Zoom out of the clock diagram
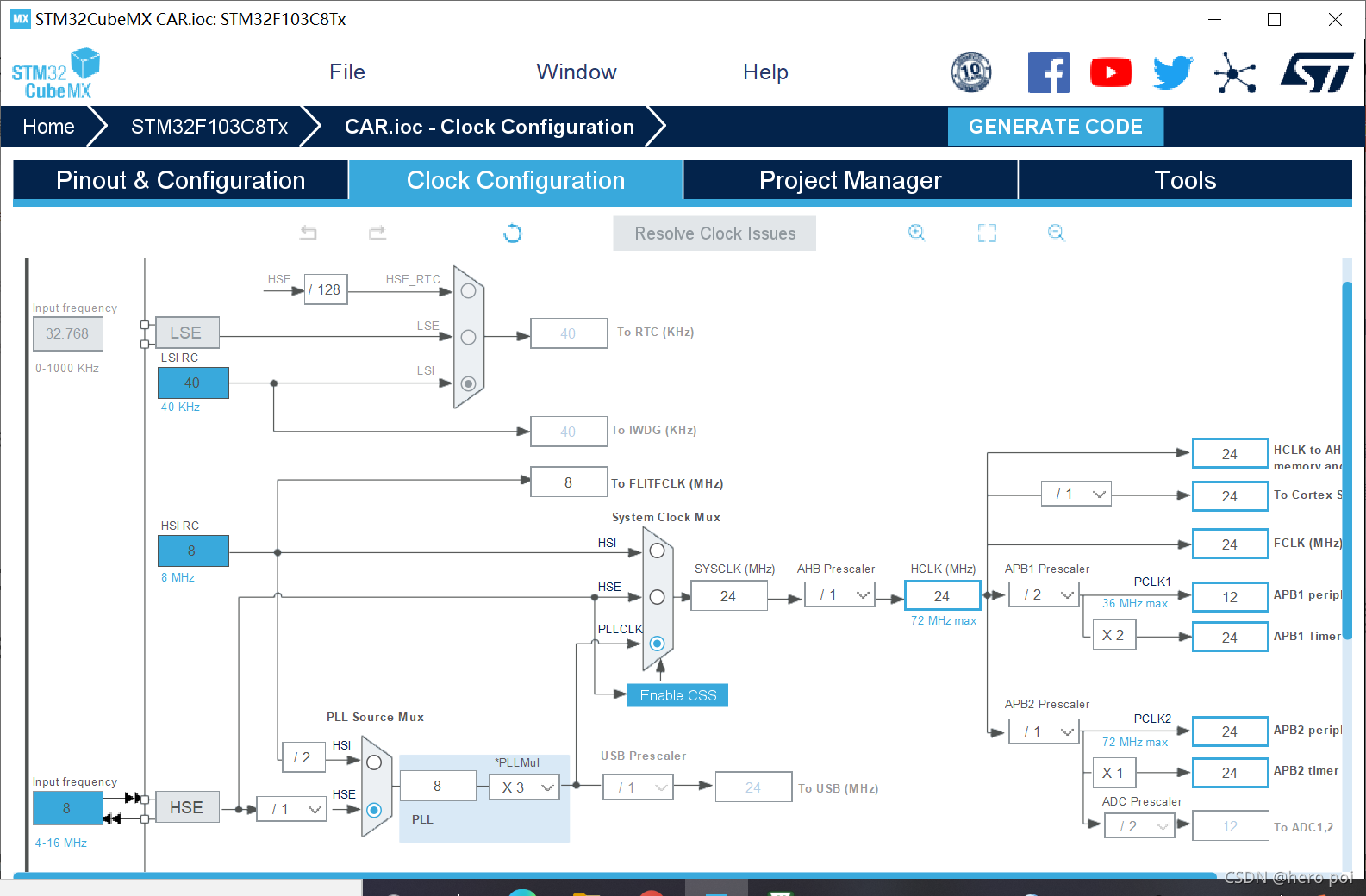Image resolution: width=1366 pixels, height=896 pixels. (x=1057, y=233)
